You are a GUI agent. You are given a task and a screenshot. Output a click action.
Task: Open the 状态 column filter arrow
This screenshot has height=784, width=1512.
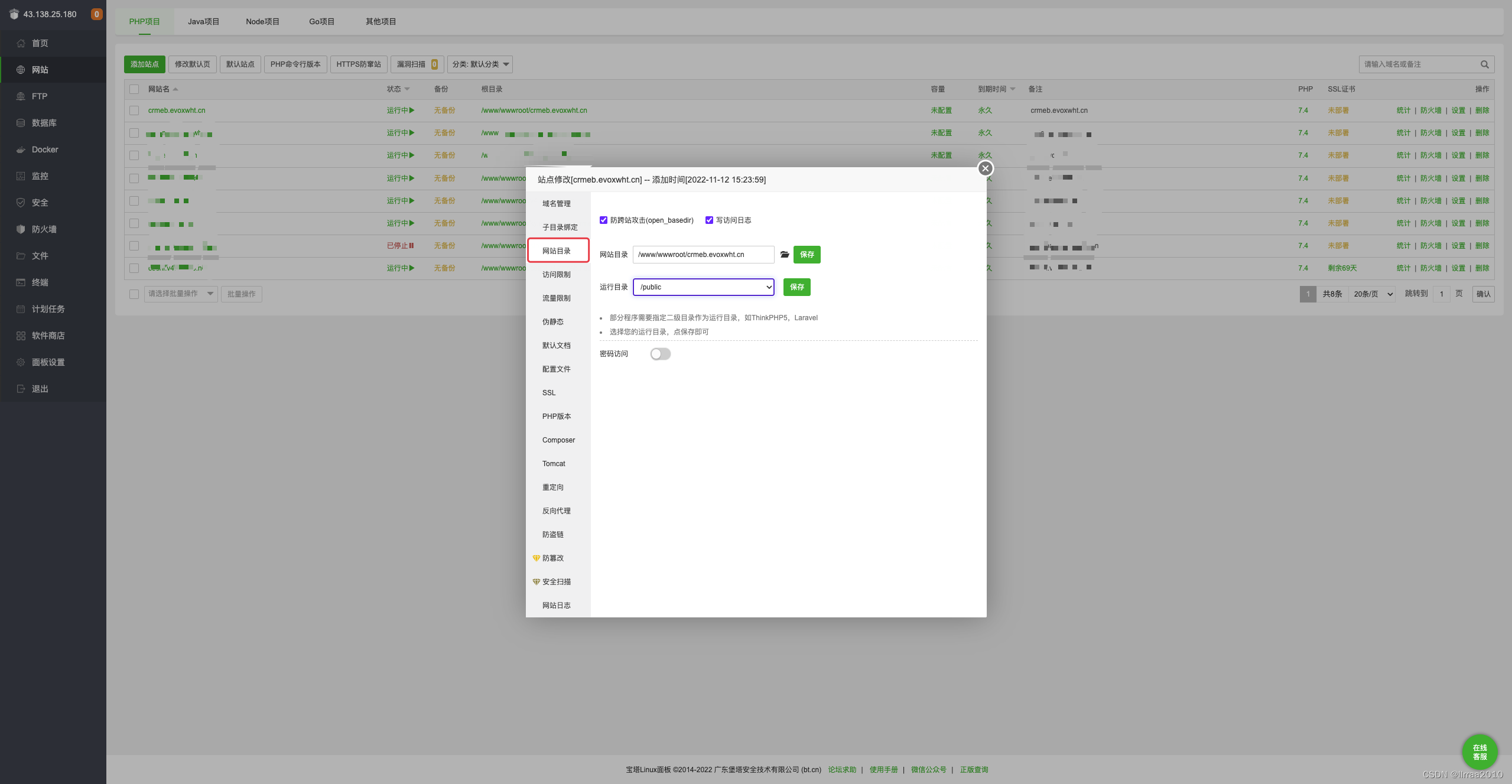click(x=407, y=89)
